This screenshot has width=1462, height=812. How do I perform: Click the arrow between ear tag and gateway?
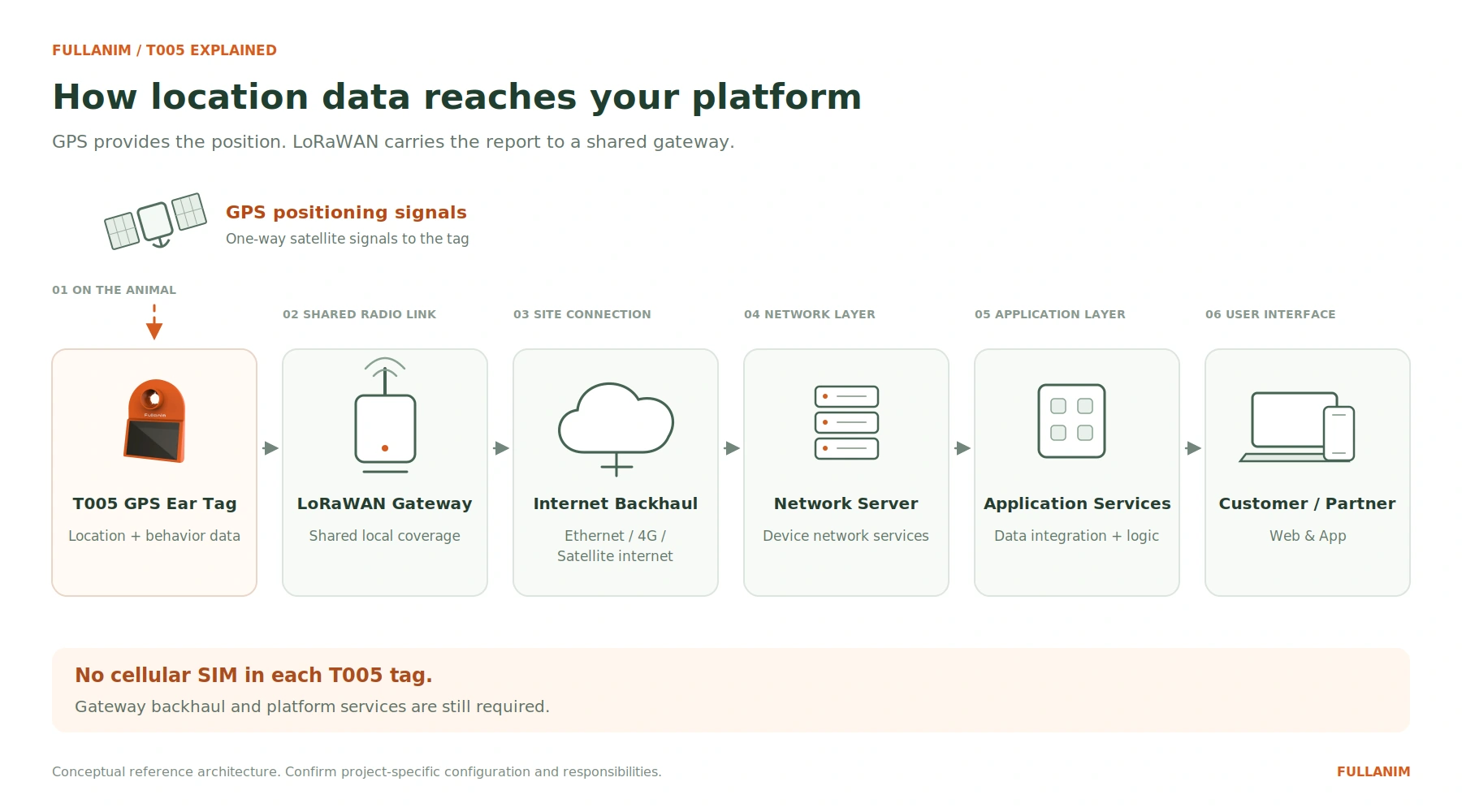click(x=270, y=448)
